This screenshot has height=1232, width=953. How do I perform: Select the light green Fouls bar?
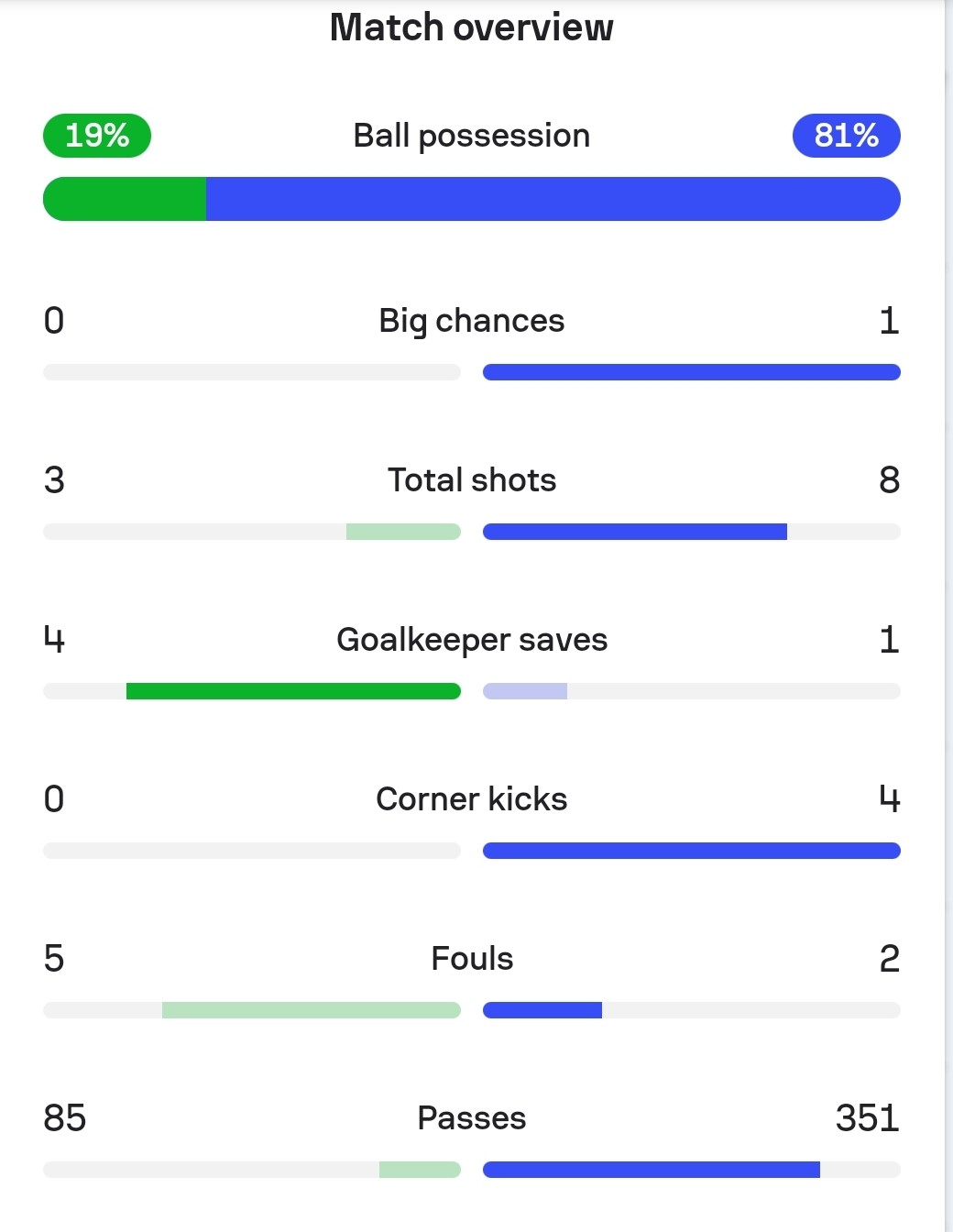click(312, 1010)
